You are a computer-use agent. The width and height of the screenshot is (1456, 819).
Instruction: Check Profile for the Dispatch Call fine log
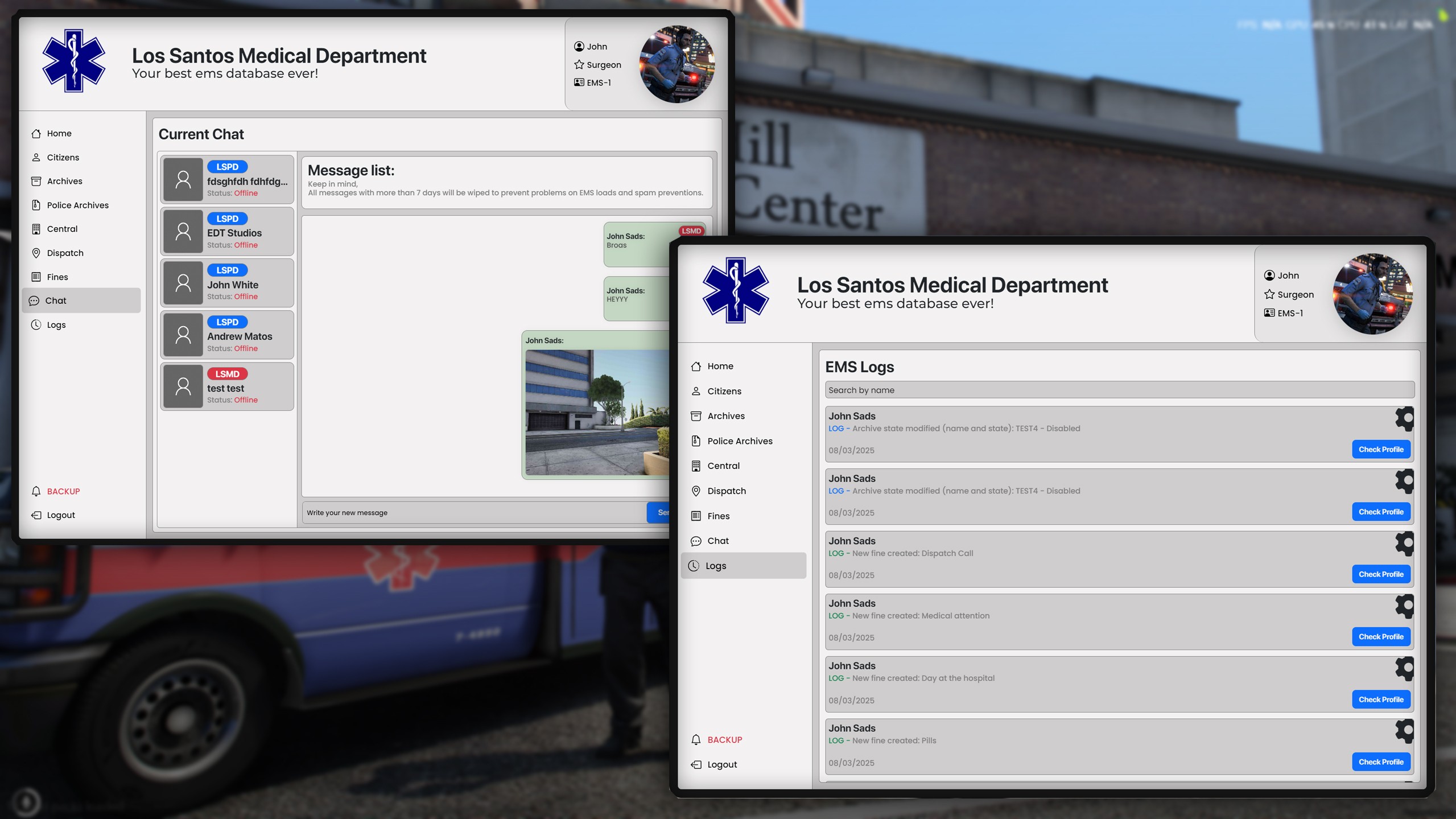(x=1381, y=574)
